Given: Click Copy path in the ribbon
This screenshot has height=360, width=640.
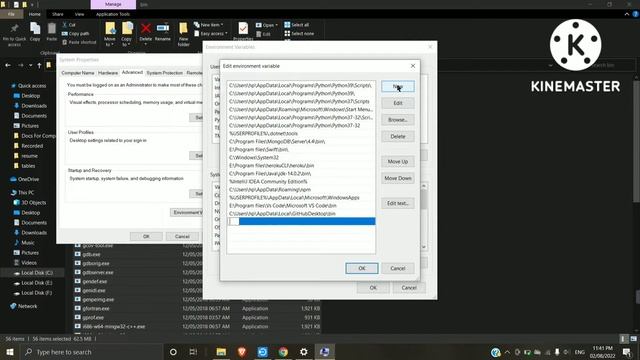Looking at the screenshot, I should 76,33.
